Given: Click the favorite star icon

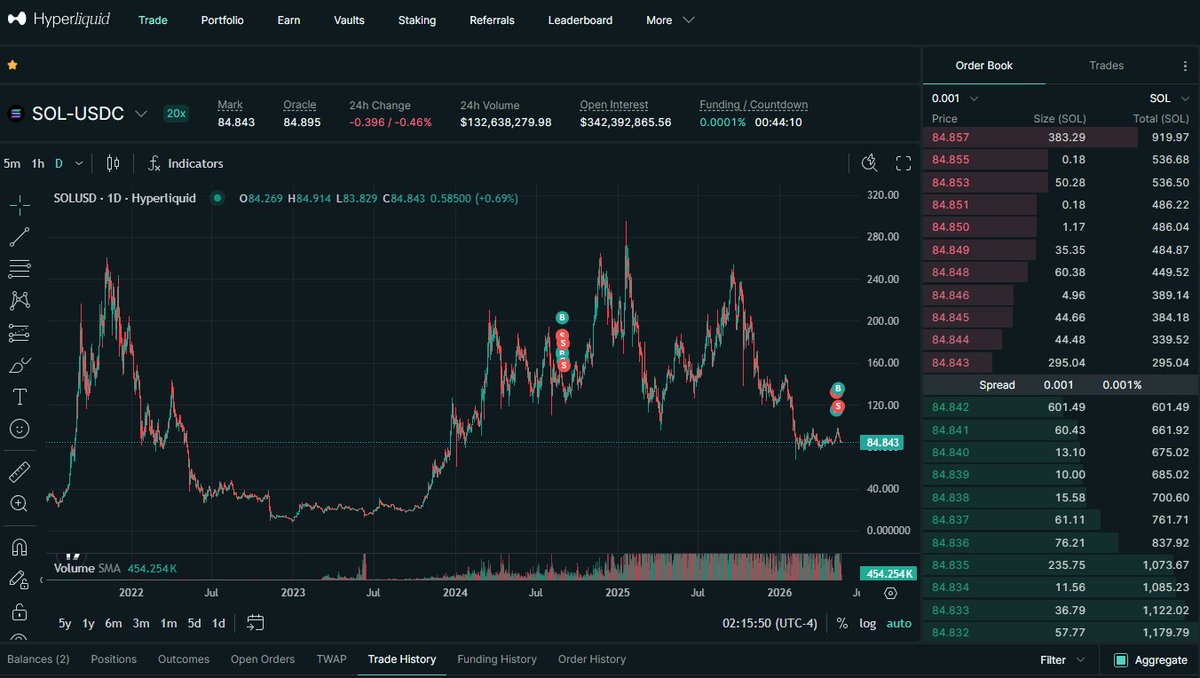Looking at the screenshot, I should pos(12,65).
